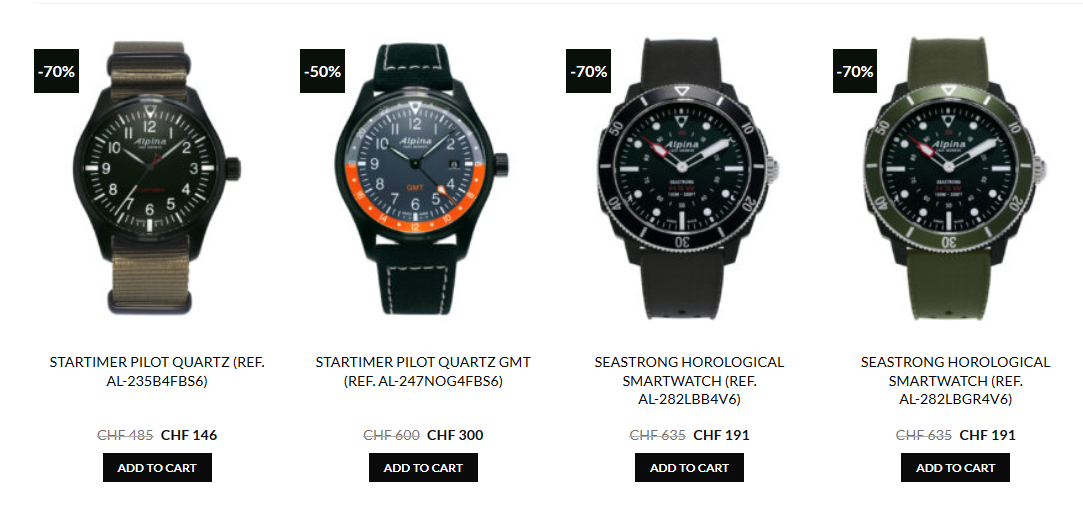
Task: Click the crossed-out CHF 485 original price
Action: click(125, 435)
